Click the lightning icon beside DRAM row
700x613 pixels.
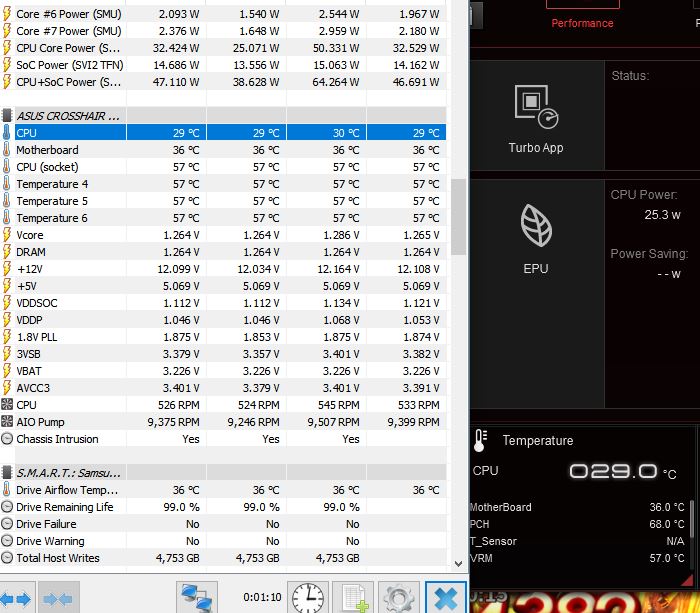(x=7, y=252)
